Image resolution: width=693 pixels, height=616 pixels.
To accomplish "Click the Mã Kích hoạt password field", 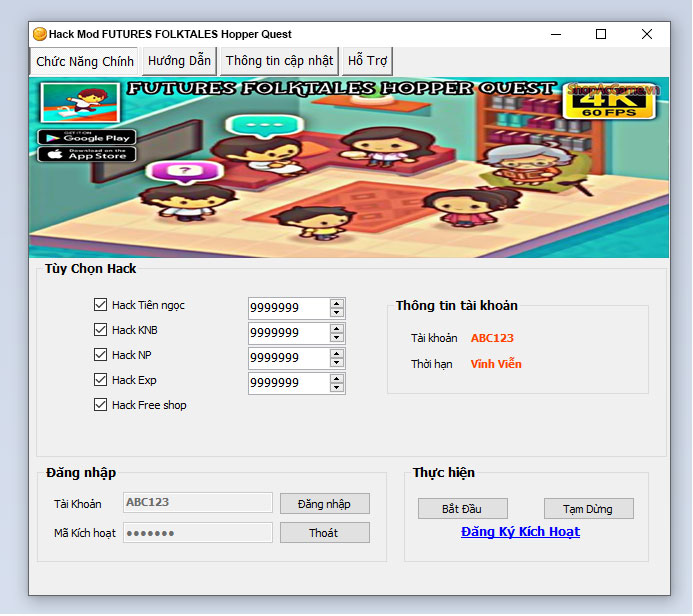I will click(x=198, y=533).
